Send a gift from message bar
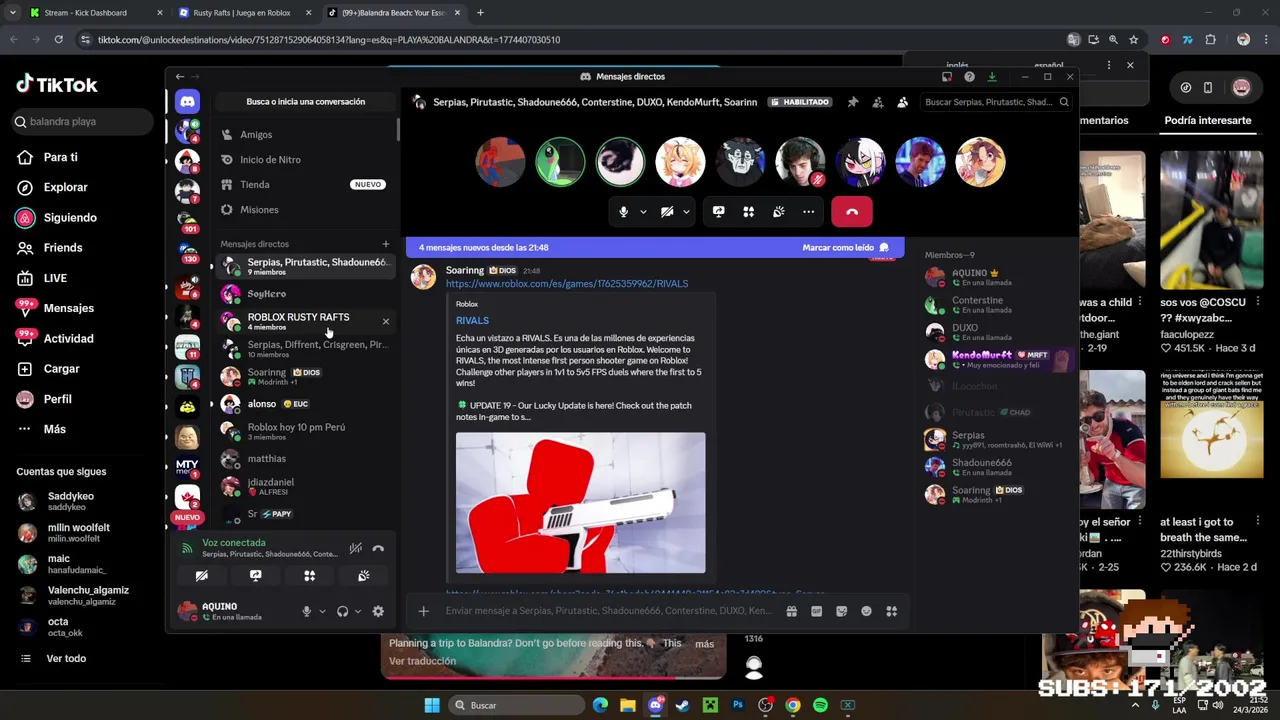This screenshot has width=1280, height=720. tap(792, 611)
